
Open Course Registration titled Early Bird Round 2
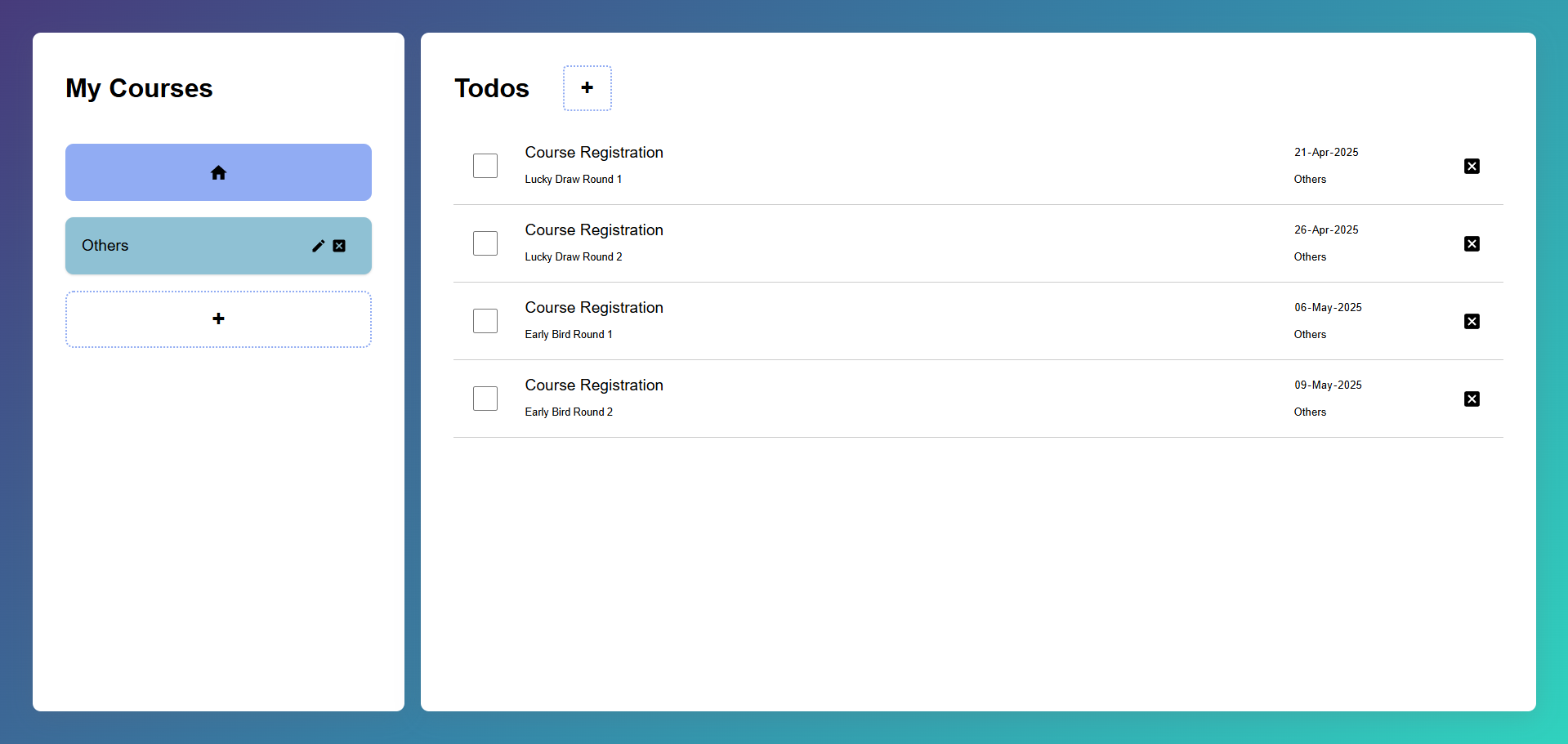pos(594,385)
